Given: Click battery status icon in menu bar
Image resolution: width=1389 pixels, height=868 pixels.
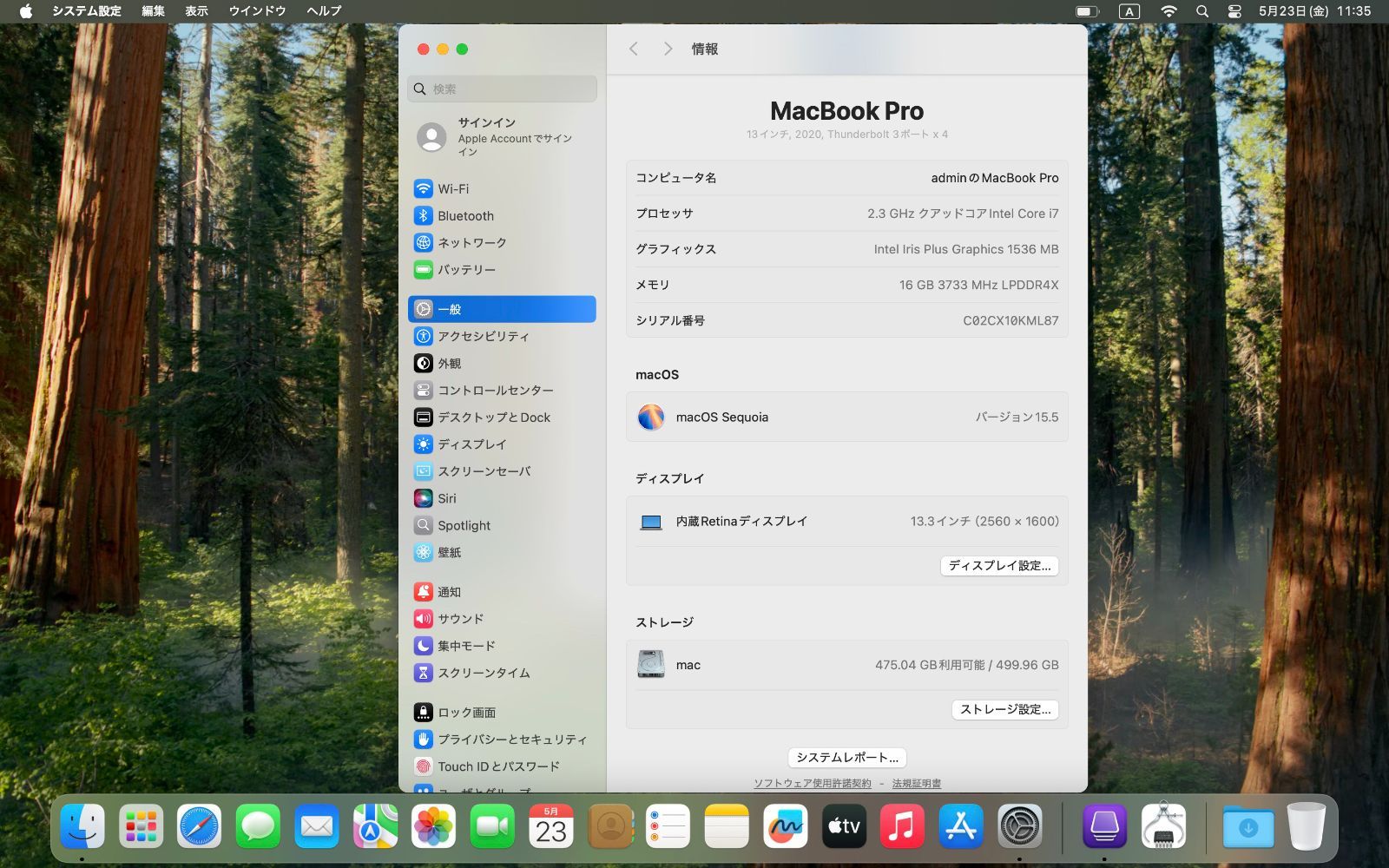Looking at the screenshot, I should point(1087,11).
